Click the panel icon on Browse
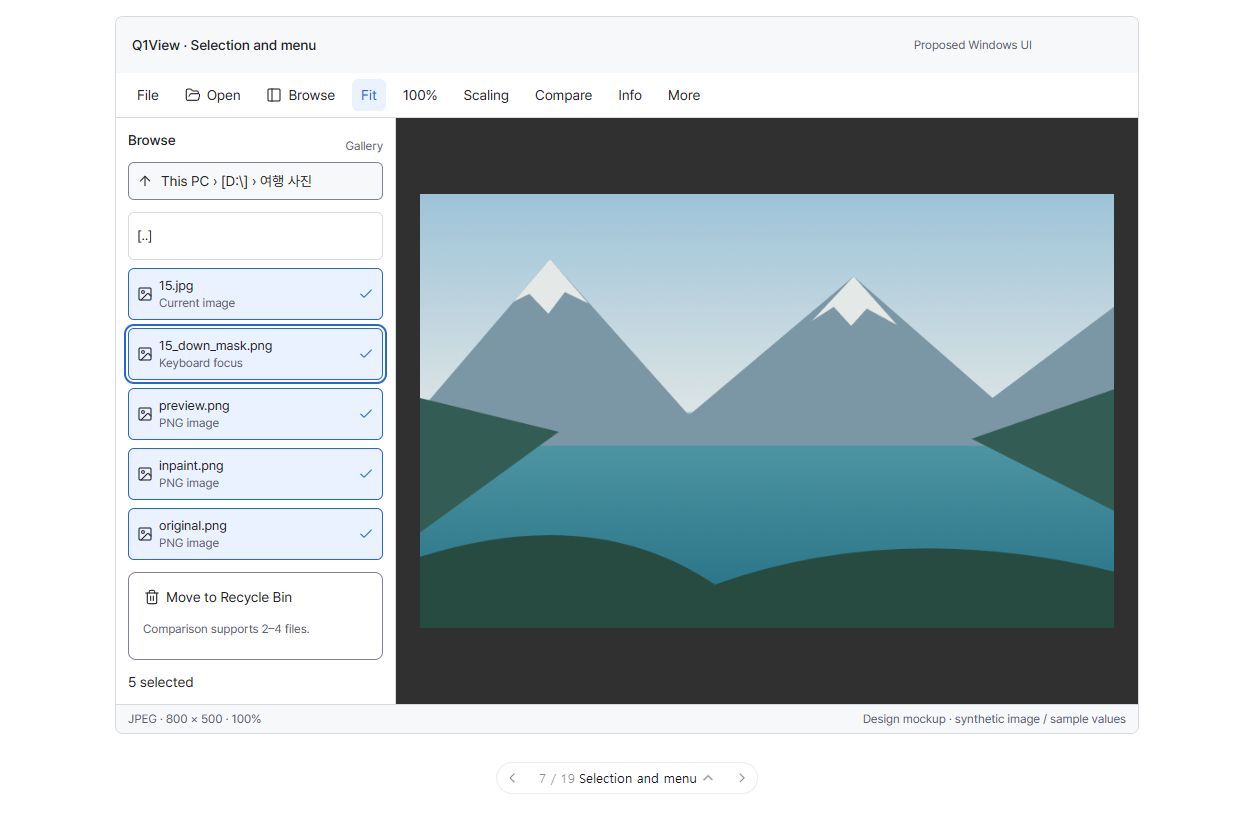Screen dimensions: 1254x828 coord(274,95)
